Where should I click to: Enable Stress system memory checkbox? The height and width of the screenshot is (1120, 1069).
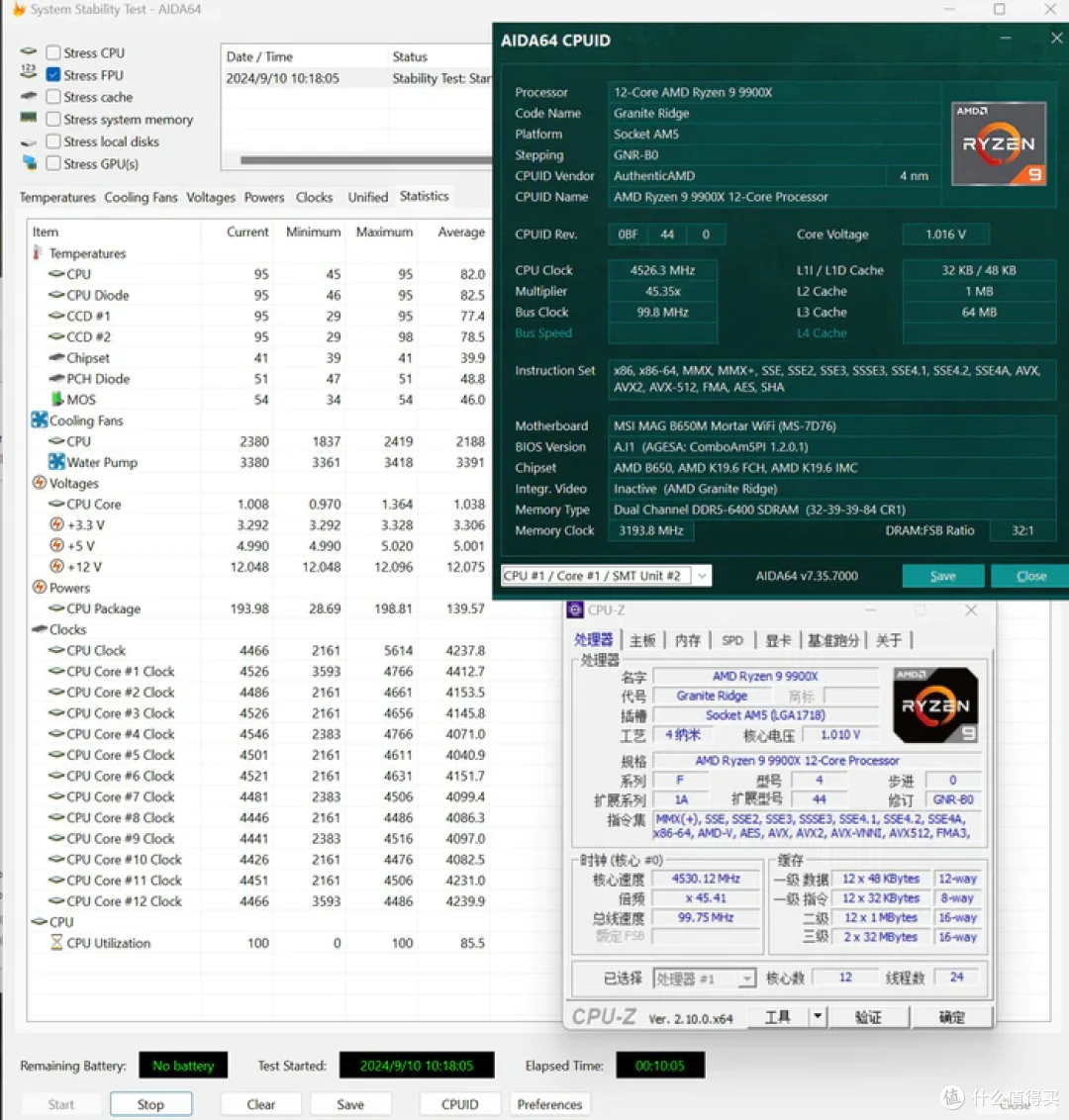coord(52,120)
